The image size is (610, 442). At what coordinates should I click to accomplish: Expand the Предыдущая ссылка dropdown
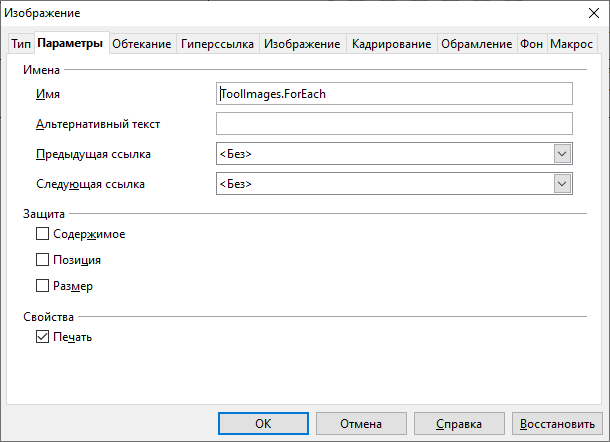tap(562, 154)
